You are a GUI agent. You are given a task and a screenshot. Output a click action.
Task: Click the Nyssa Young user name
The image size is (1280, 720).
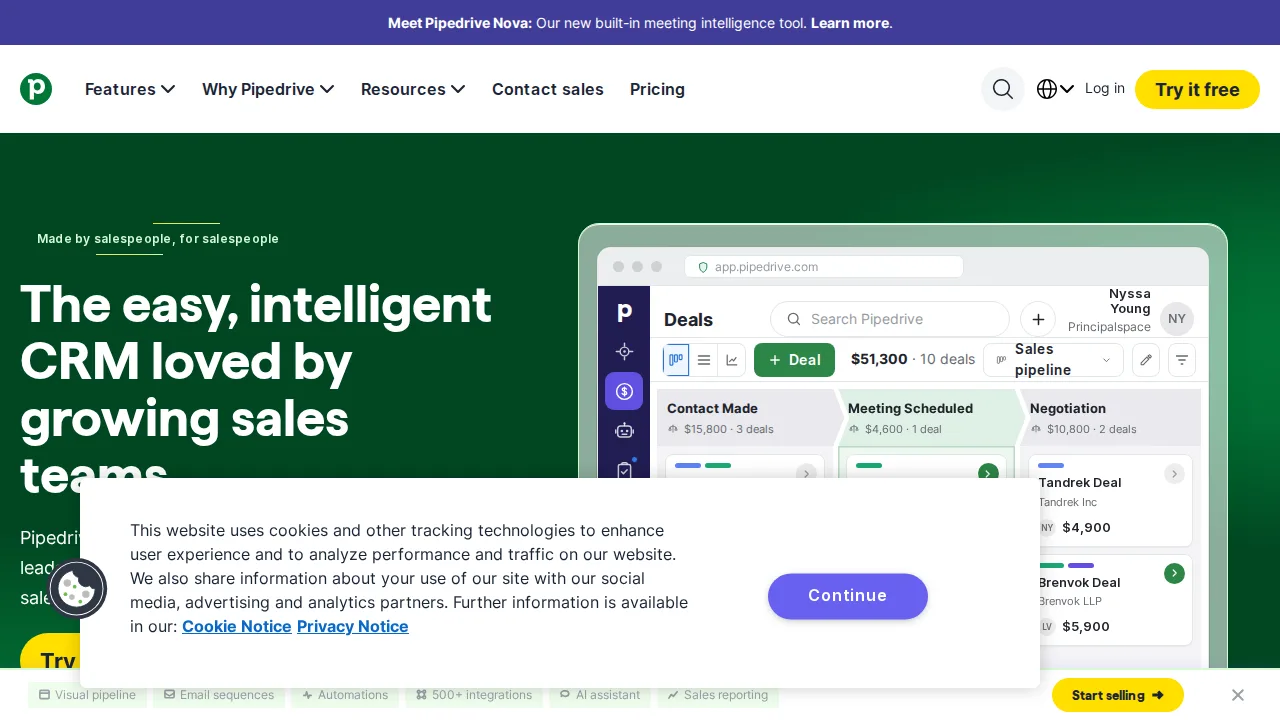pyautogui.click(x=1130, y=301)
